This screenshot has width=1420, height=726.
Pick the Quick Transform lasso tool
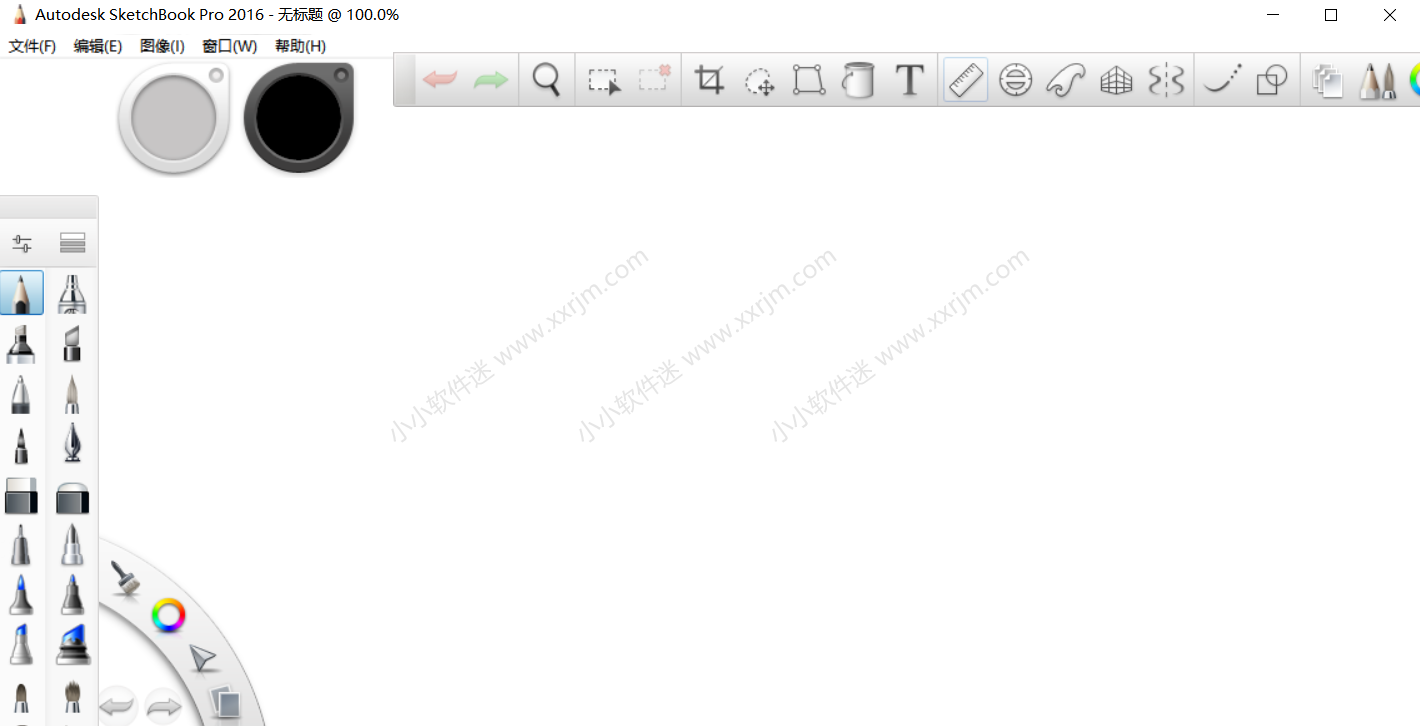[760, 81]
